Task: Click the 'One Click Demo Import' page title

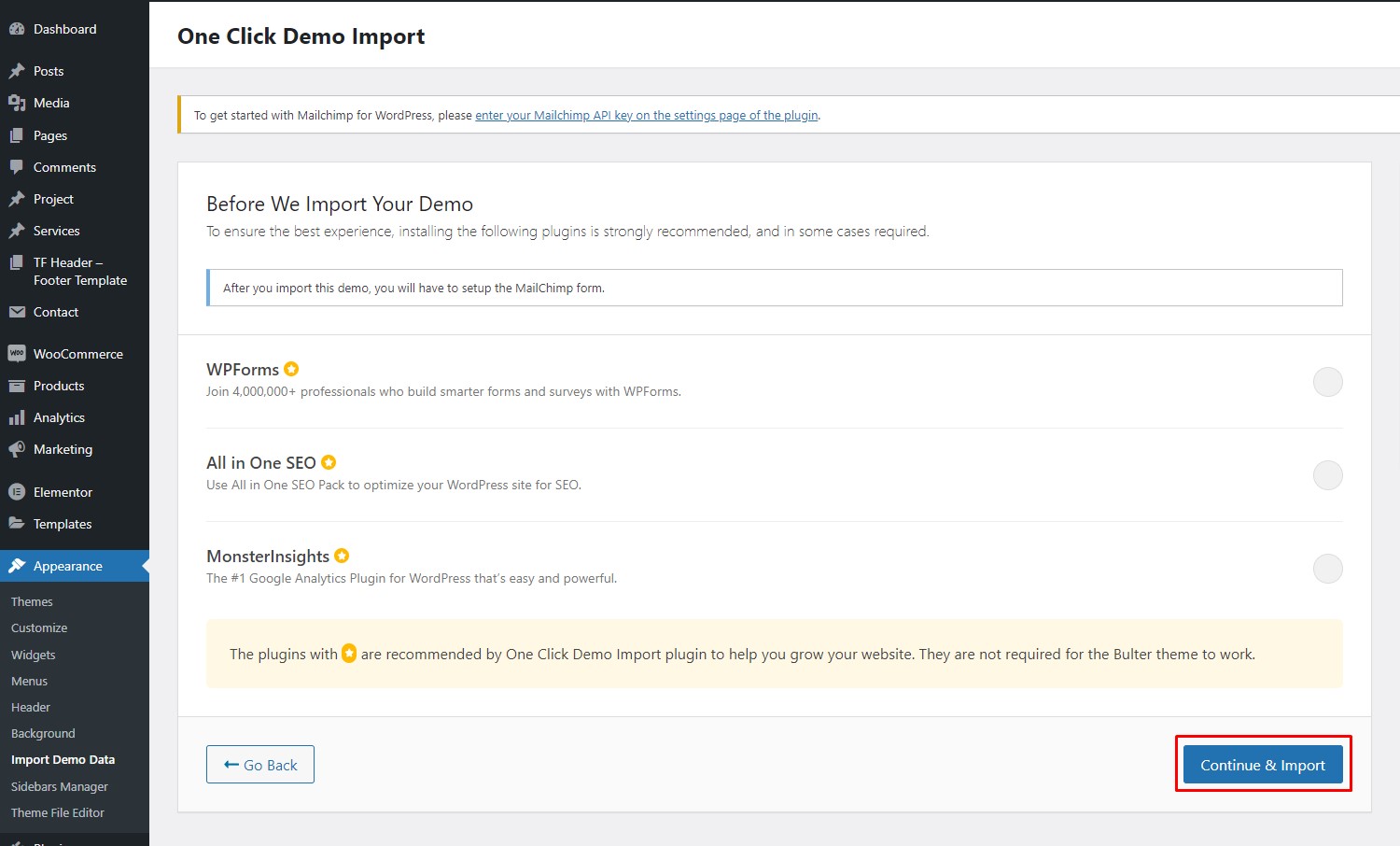Action: (x=301, y=36)
